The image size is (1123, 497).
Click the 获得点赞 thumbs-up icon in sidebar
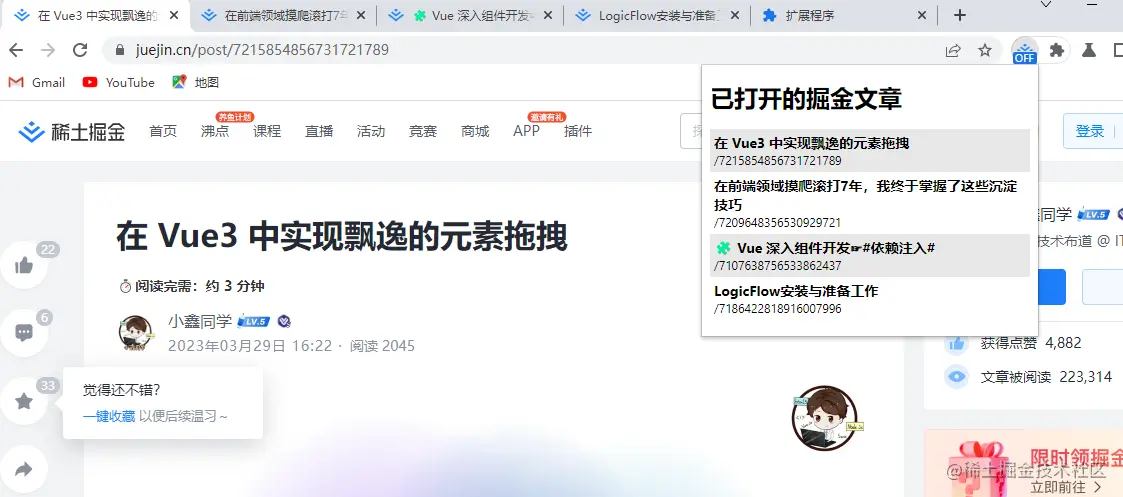(956, 343)
